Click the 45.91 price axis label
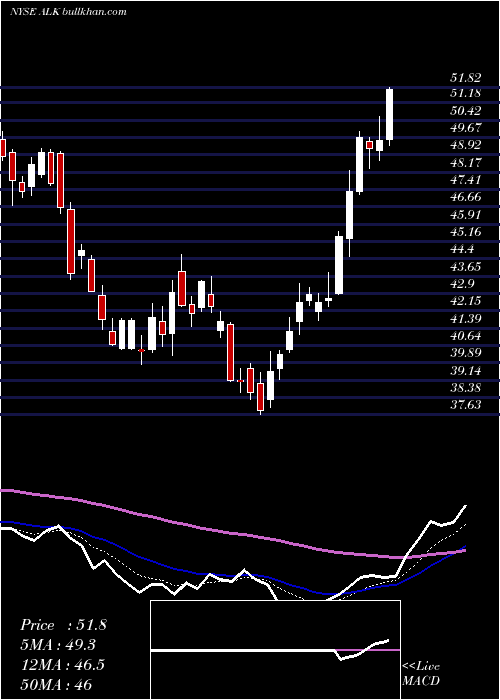The width and height of the screenshot is (500, 700). point(466,215)
